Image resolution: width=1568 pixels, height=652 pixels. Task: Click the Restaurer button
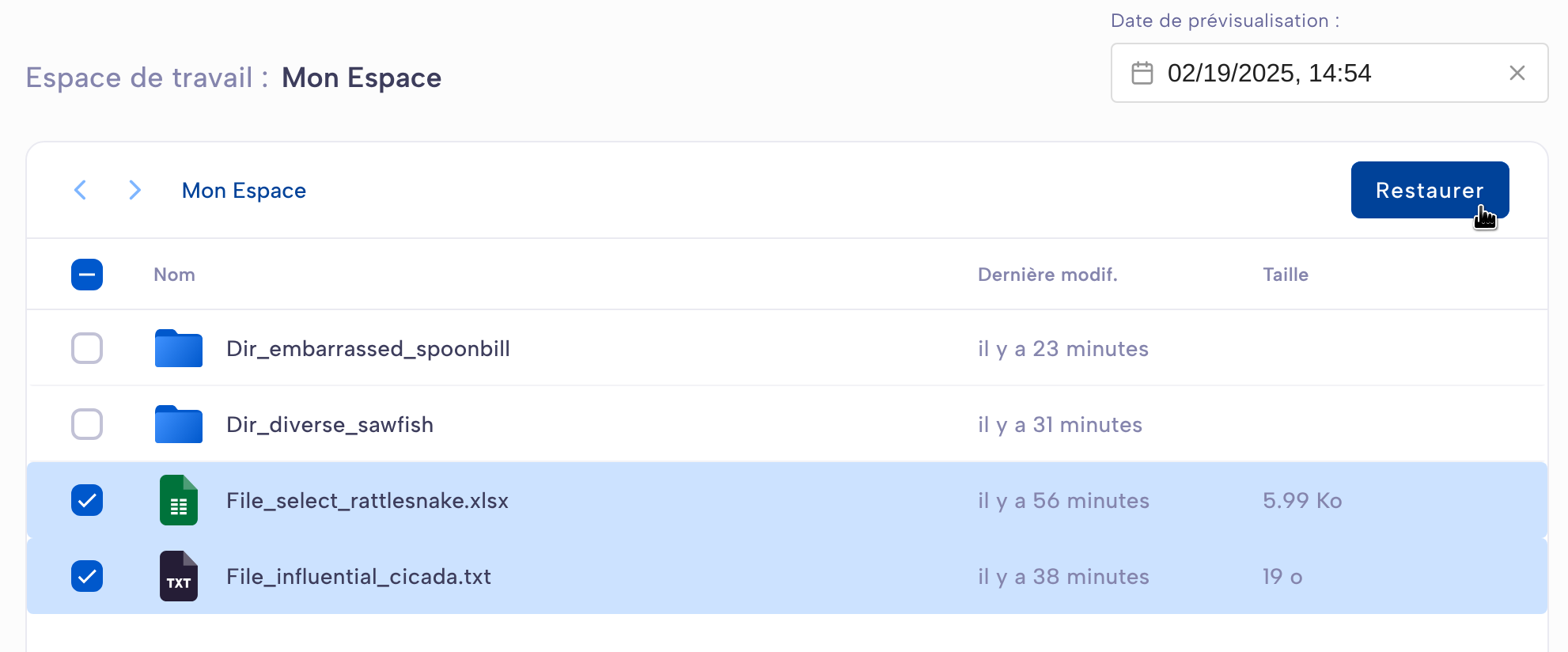point(1430,190)
